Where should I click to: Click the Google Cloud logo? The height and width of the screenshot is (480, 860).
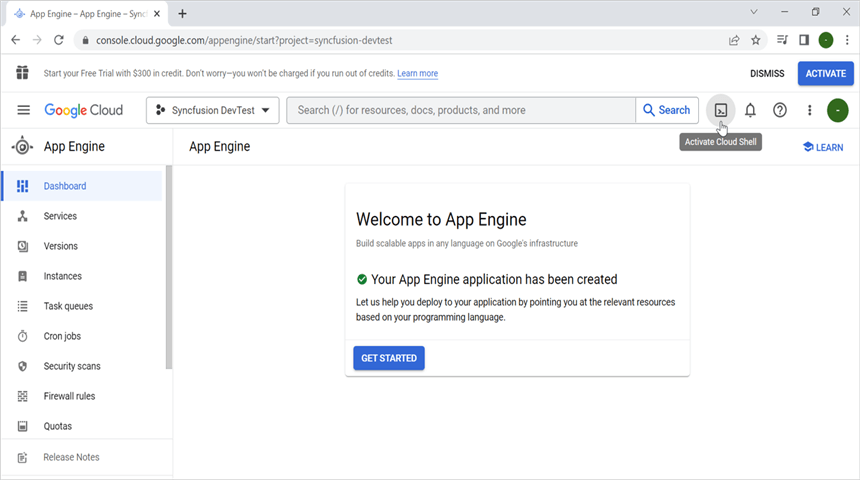click(84, 110)
